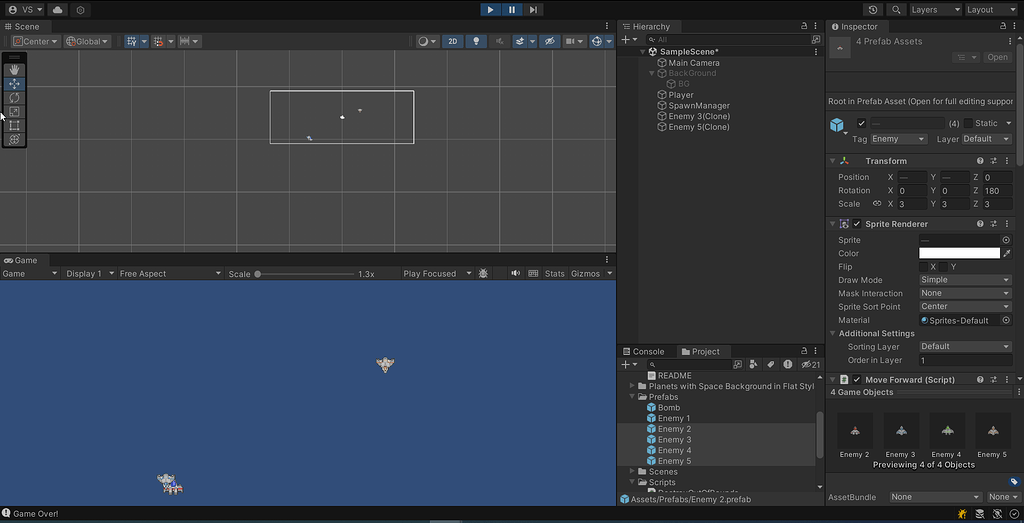Click the cloud services icon
The image size is (1024, 523).
point(58,10)
